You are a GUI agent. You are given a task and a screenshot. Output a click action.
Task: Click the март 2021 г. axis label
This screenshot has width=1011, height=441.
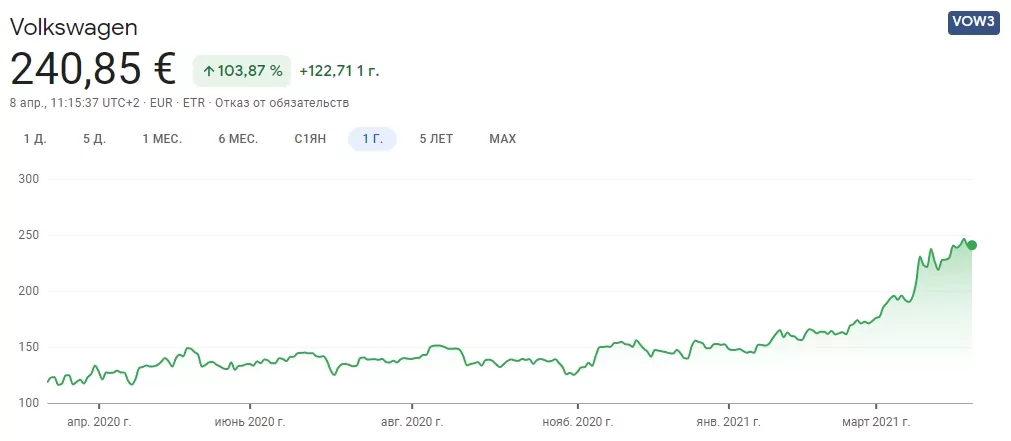tap(876, 423)
